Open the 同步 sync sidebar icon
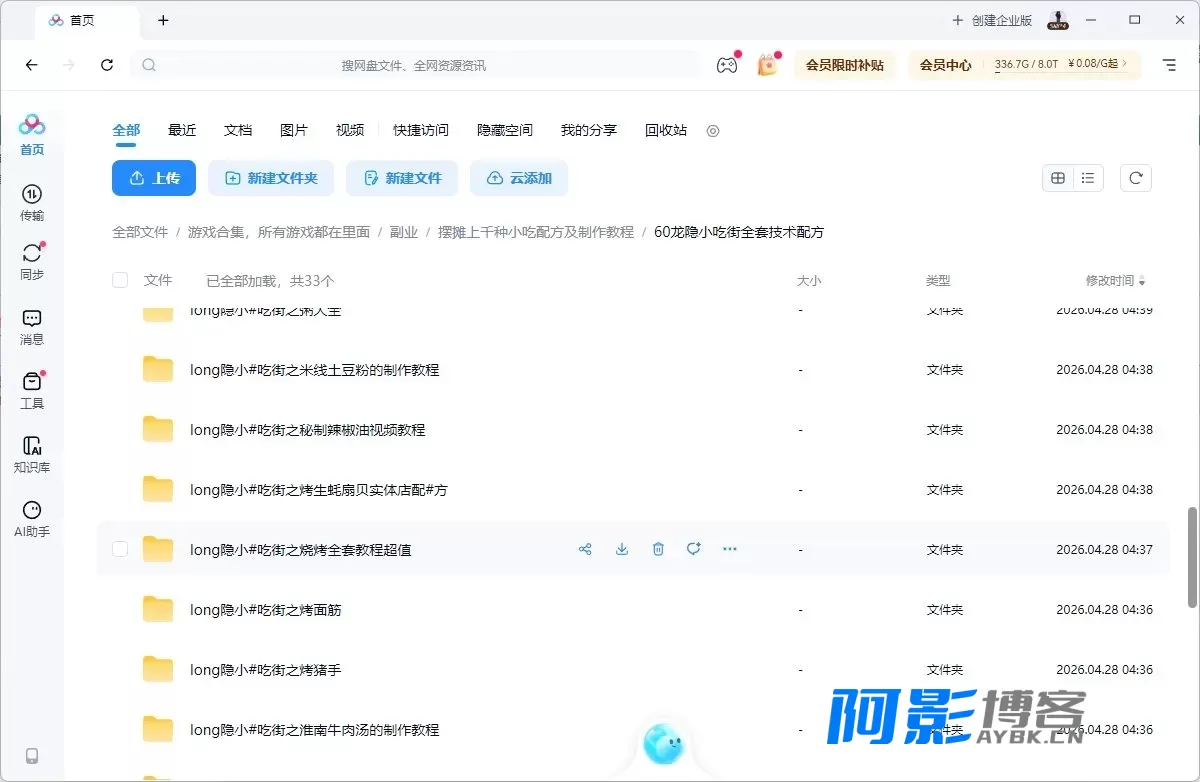 pos(32,261)
